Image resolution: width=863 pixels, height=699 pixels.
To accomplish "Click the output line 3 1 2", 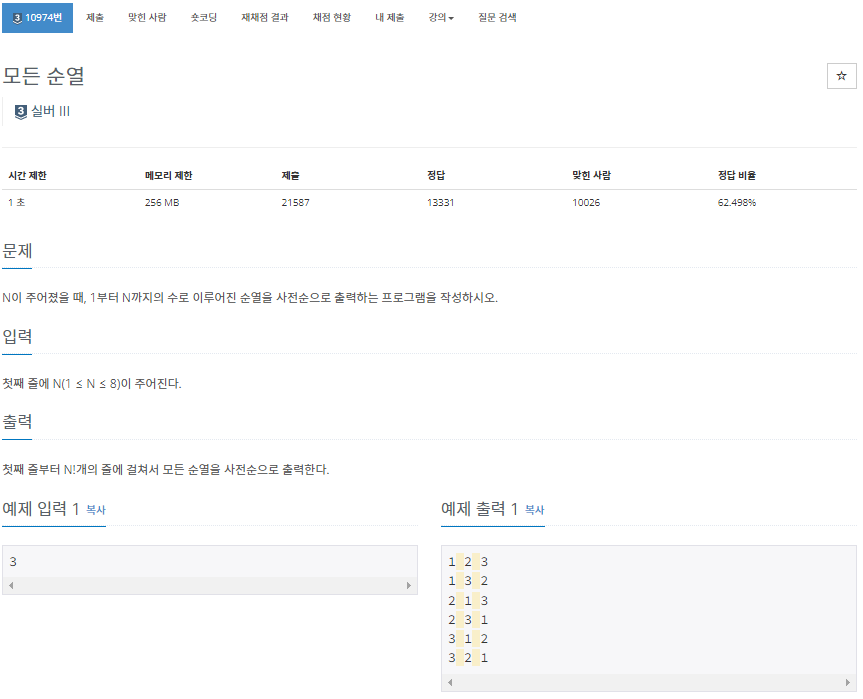I will click(468, 638).
